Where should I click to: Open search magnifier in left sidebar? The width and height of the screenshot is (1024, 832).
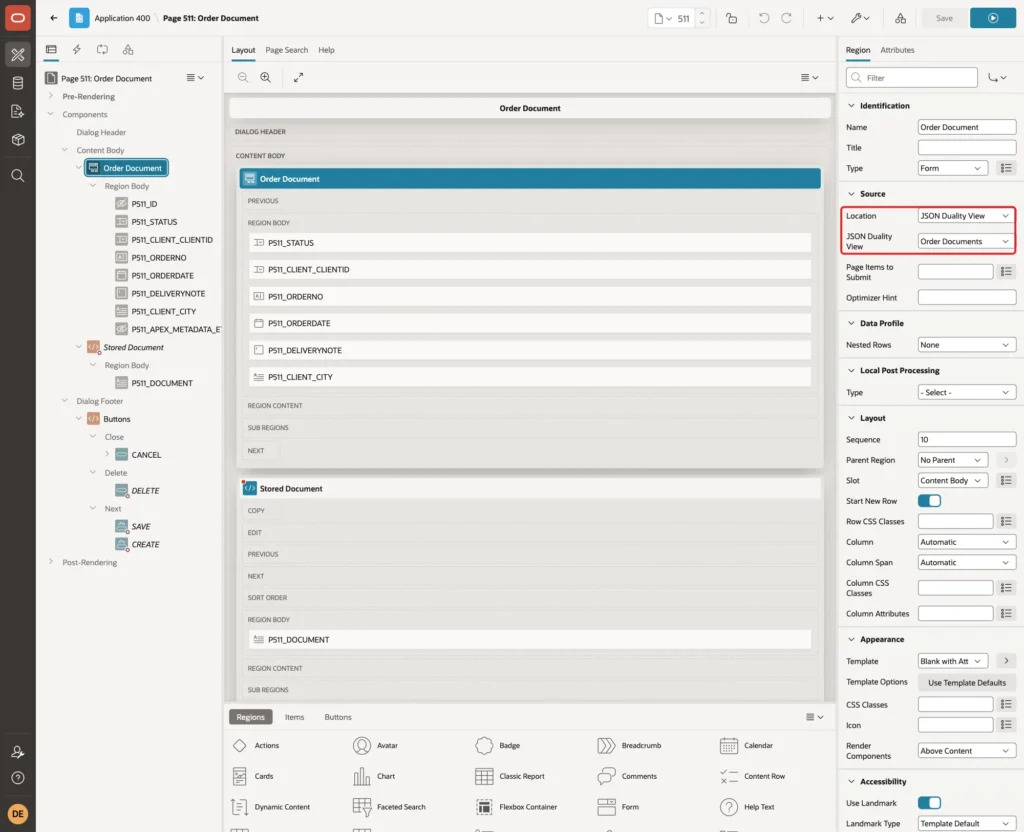click(x=18, y=176)
